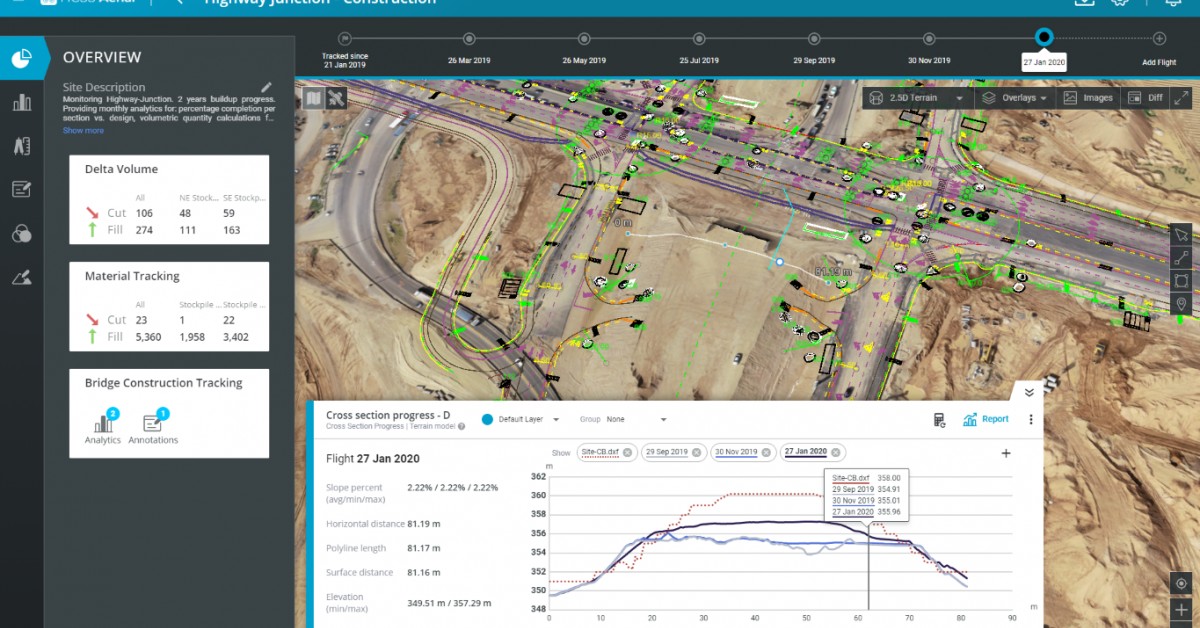This screenshot has height=628, width=1200.
Task: Click Add Flight on the timeline
Action: 1159,39
